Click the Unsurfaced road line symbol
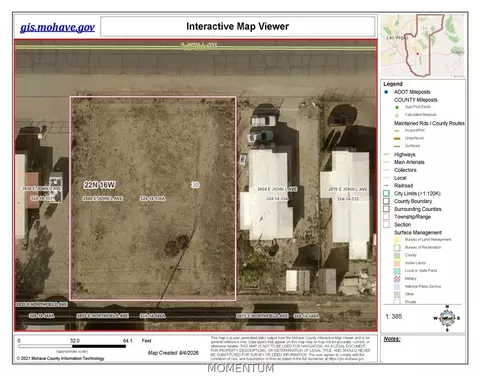 397,138
